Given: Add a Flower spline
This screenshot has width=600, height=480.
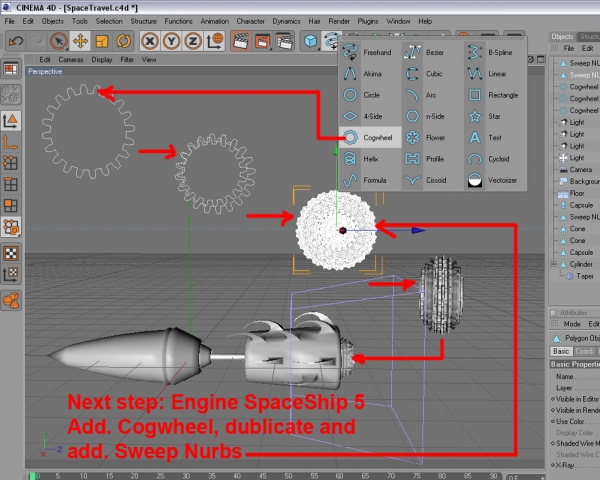Looking at the screenshot, I should pos(432,137).
